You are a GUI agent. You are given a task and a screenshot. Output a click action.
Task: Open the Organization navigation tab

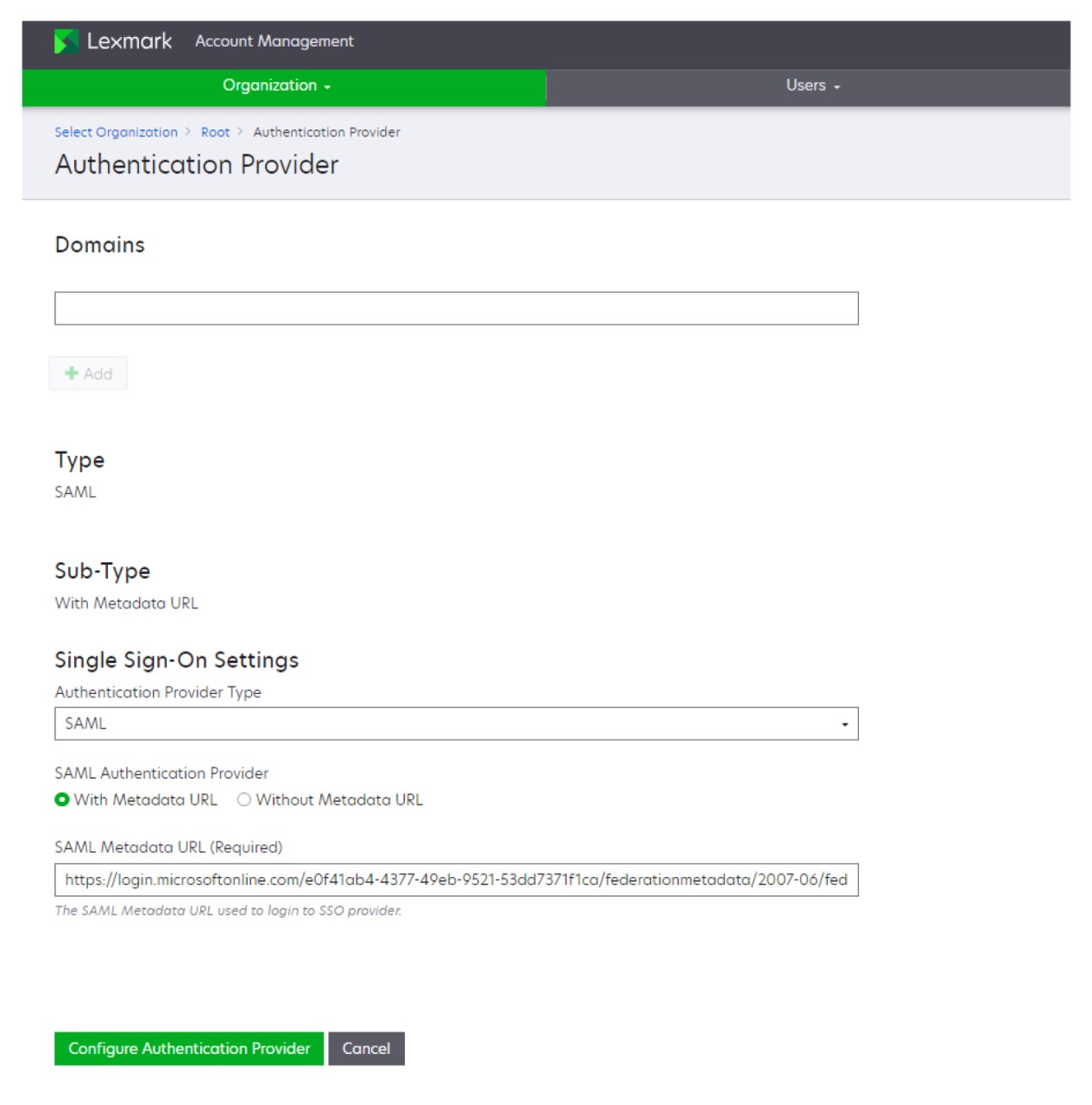tap(270, 85)
